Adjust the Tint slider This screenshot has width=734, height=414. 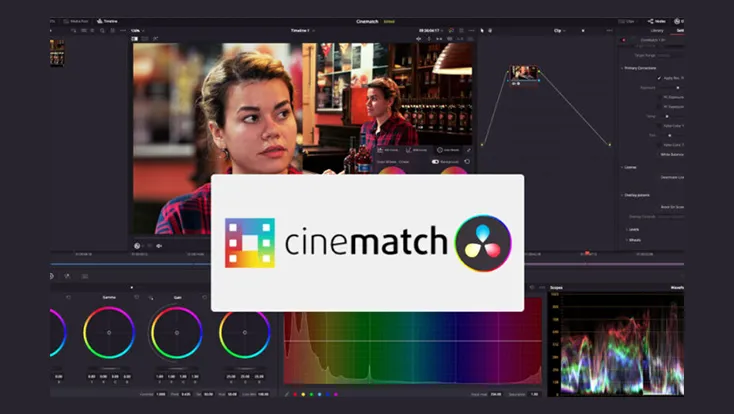672,135
